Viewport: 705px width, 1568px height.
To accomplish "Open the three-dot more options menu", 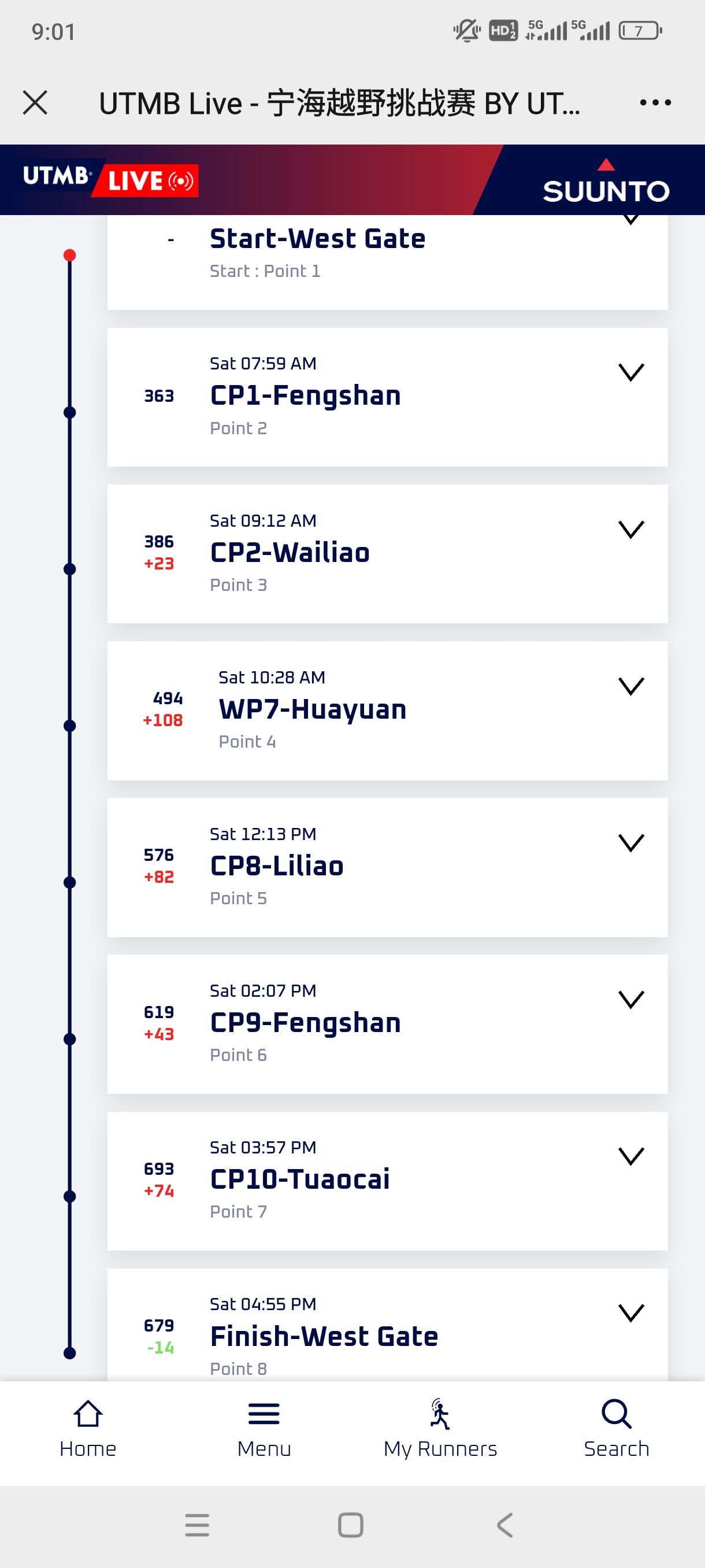I will point(655,102).
